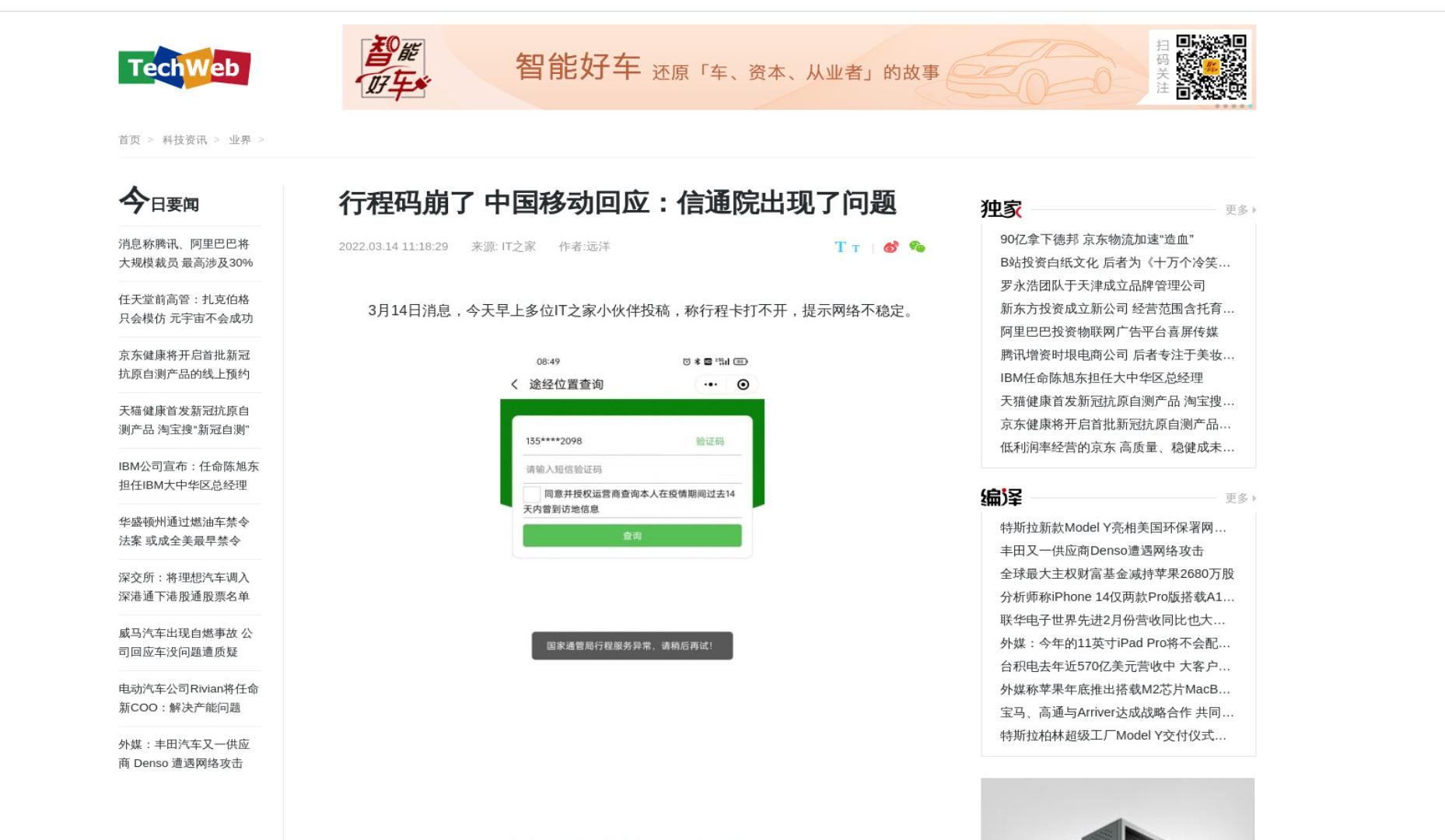Go to 首页 breadcrumb
This screenshot has width=1445, height=840.
(129, 140)
